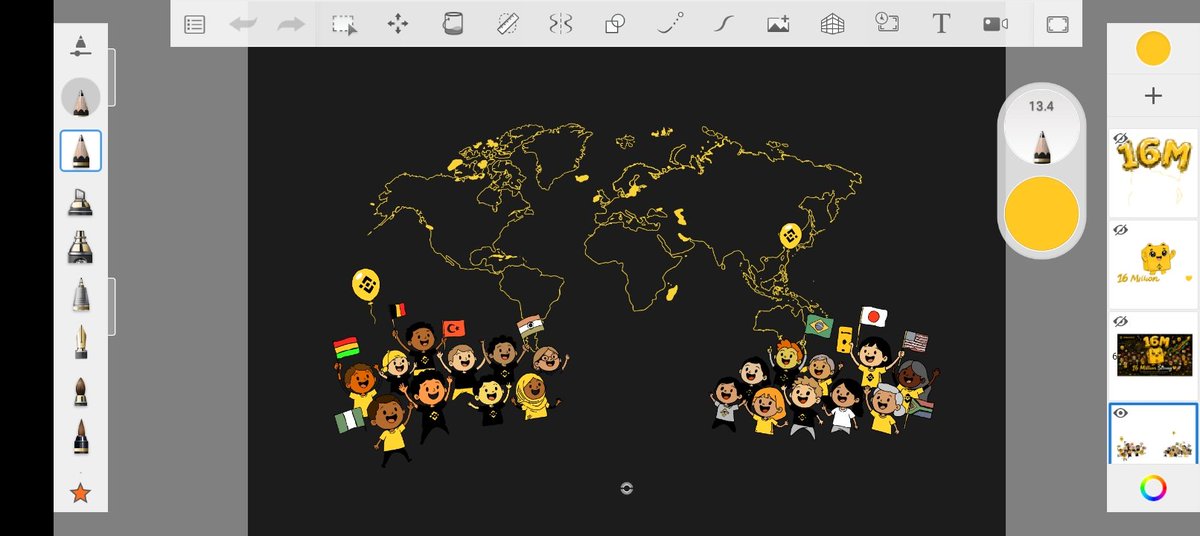Select the 16M balloons layer thumbnail
The height and width of the screenshot is (536, 1200).
pyautogui.click(x=1153, y=173)
